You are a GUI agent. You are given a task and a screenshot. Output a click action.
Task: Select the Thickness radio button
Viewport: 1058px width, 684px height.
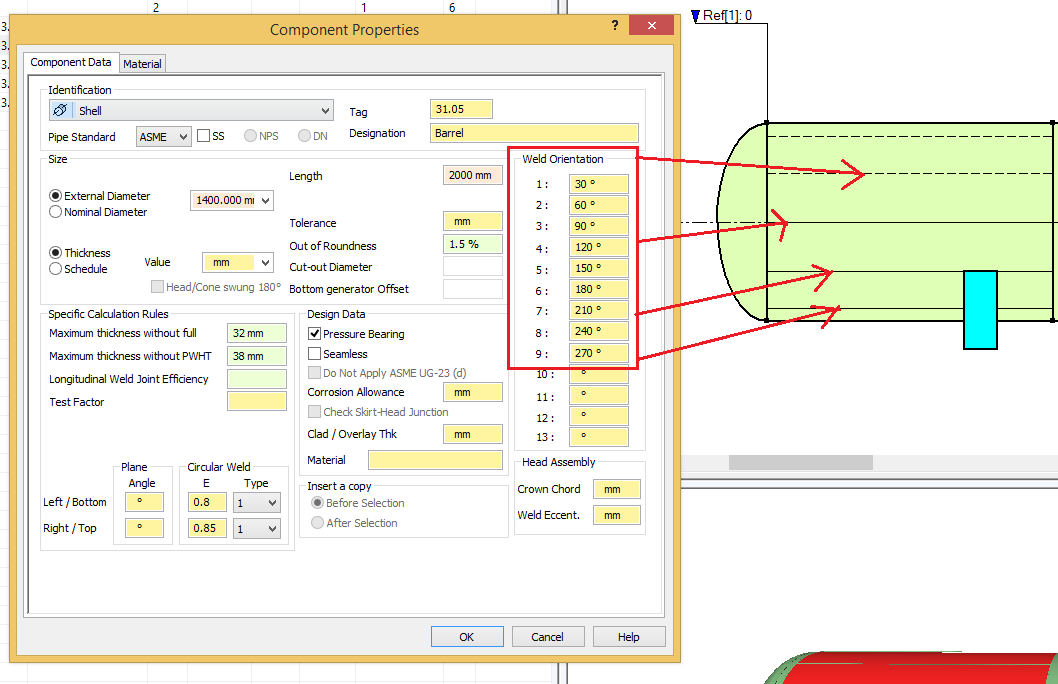[x=56, y=252]
